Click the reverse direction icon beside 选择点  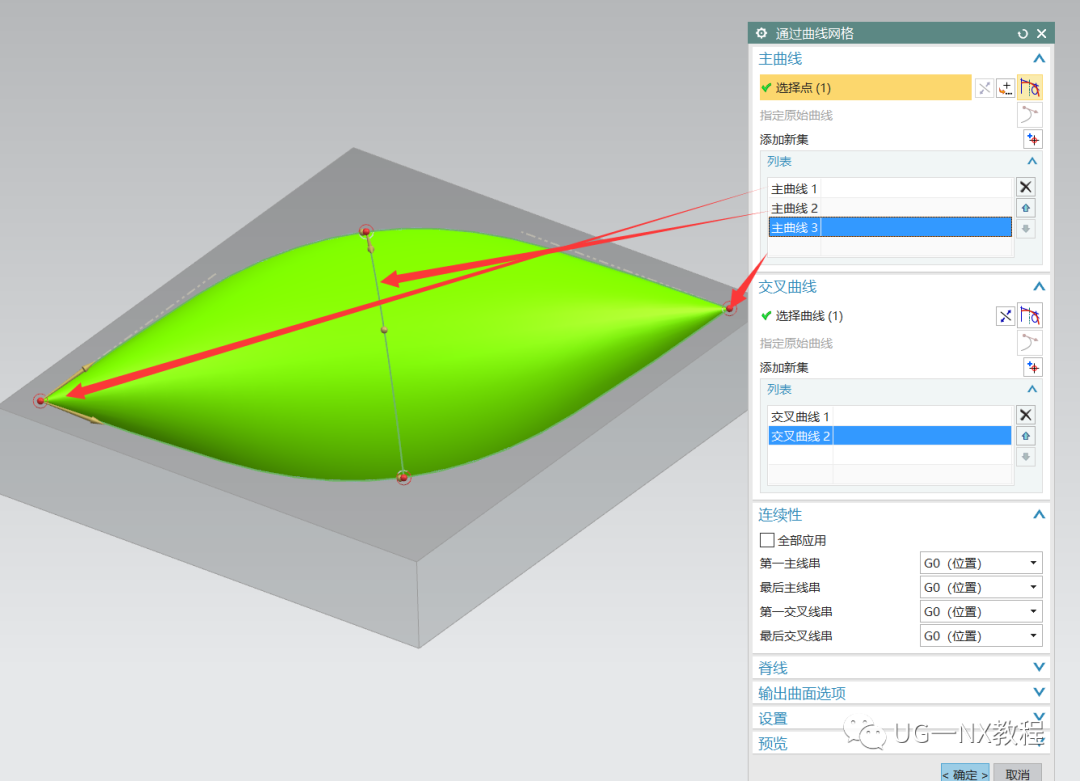point(985,87)
